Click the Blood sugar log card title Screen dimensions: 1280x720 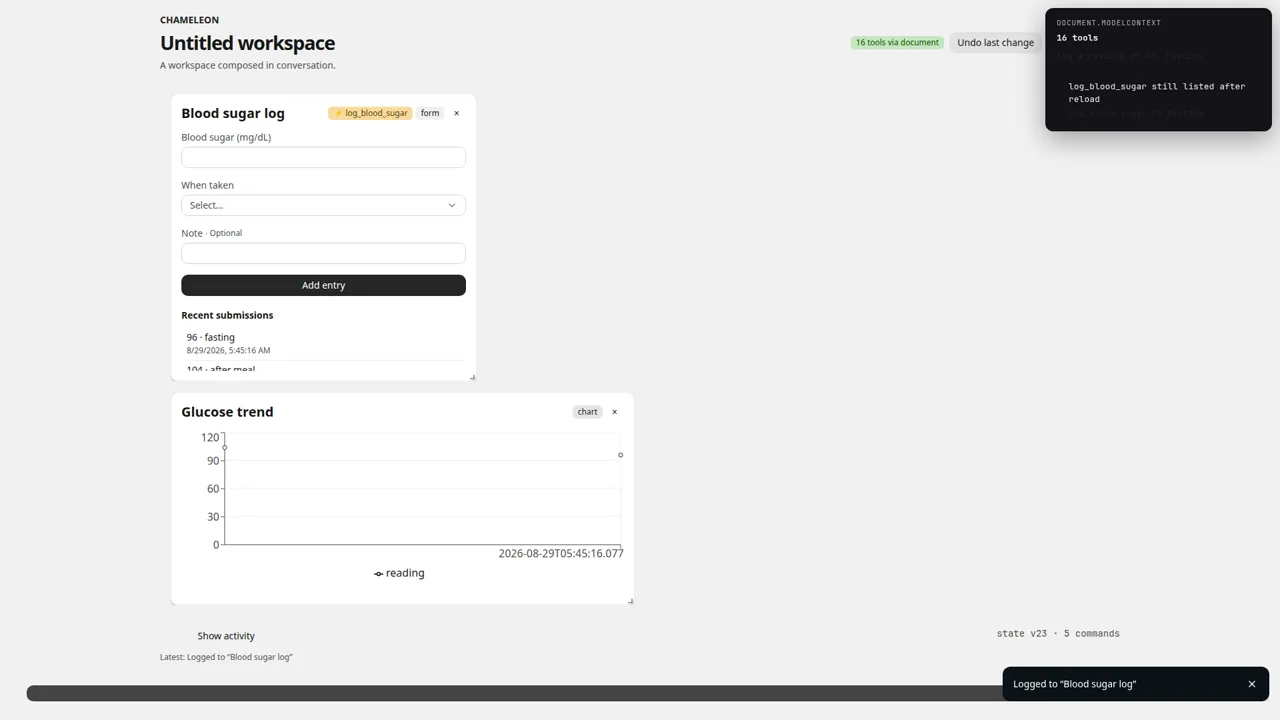coord(233,113)
